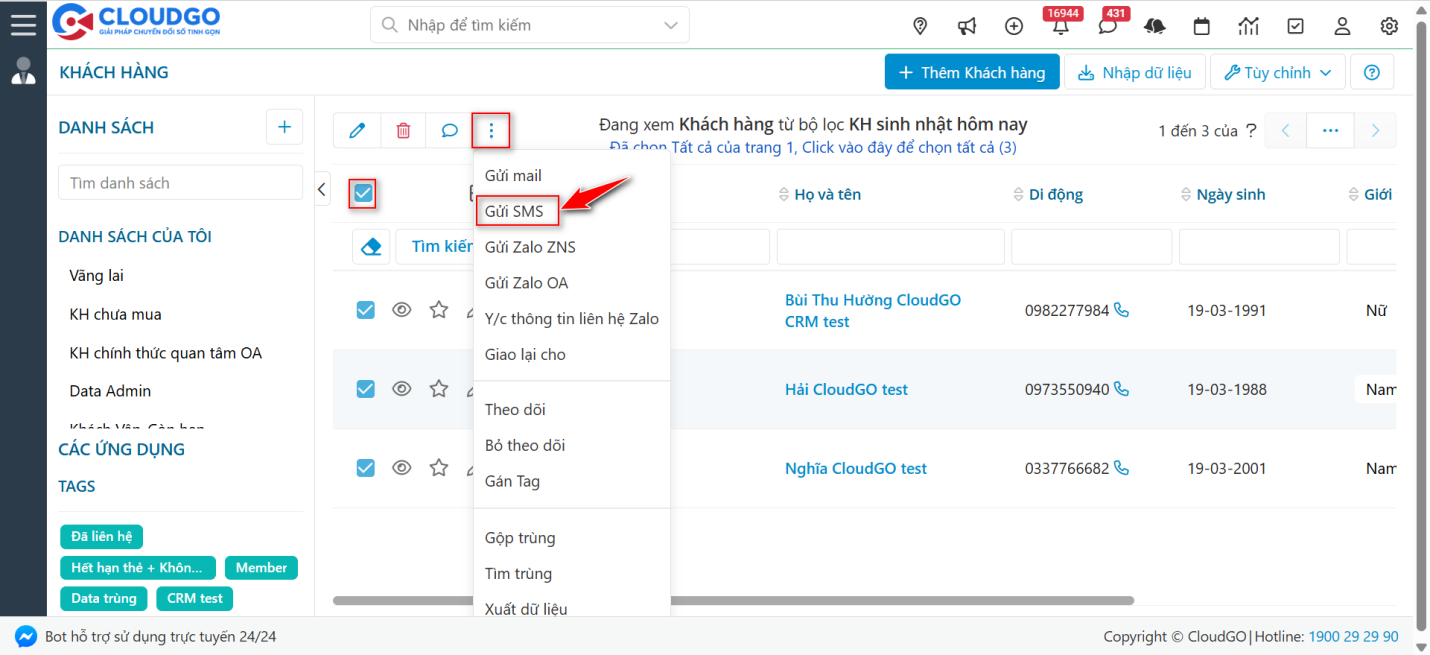This screenshot has height=655, width=1430.
Task: Click the megaphone campaign icon in the header
Action: [x=966, y=26]
